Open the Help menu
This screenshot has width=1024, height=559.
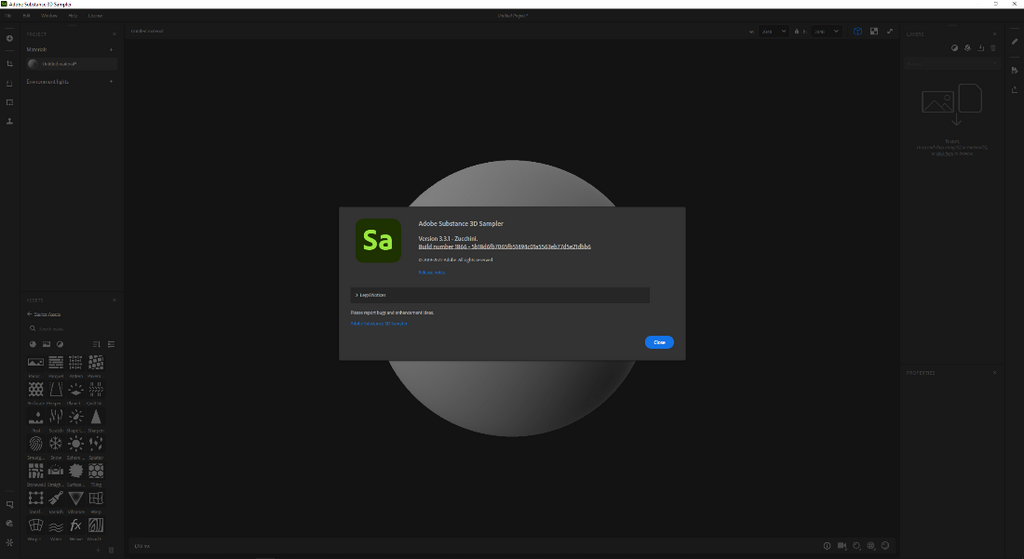tap(72, 16)
